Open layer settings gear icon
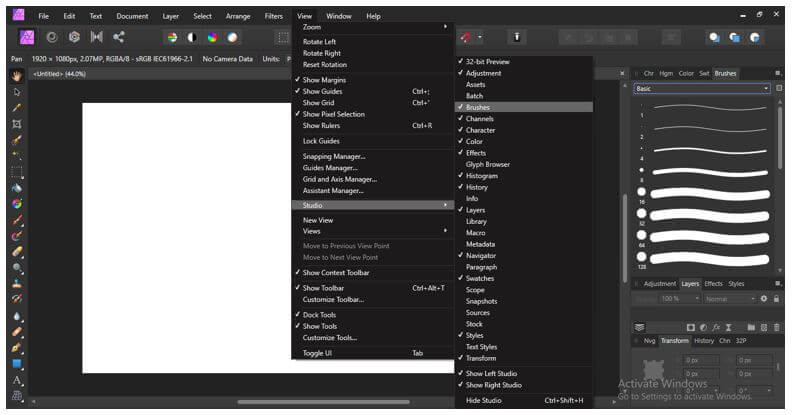Screen dimensions: 800x415 [764, 299]
